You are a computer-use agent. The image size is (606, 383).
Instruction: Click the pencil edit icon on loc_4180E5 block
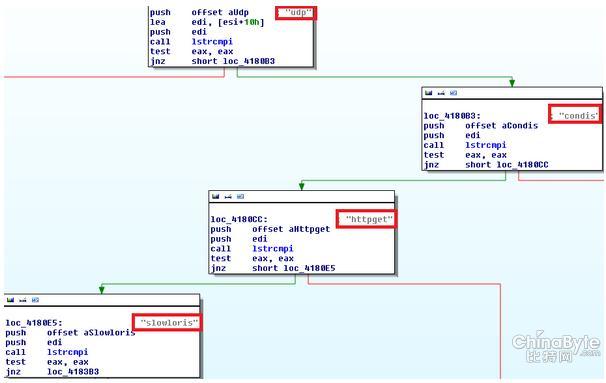tap(23, 300)
